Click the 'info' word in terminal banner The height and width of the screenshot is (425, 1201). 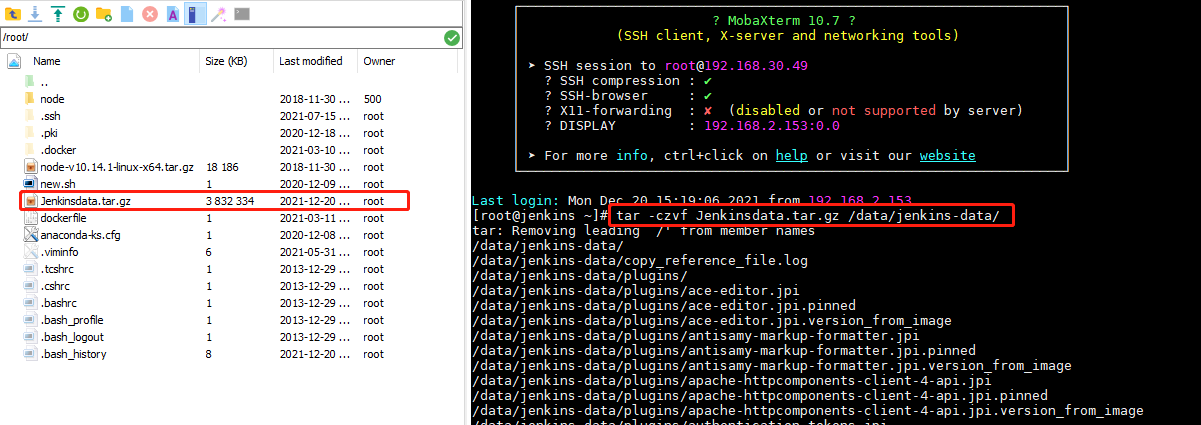[632, 156]
